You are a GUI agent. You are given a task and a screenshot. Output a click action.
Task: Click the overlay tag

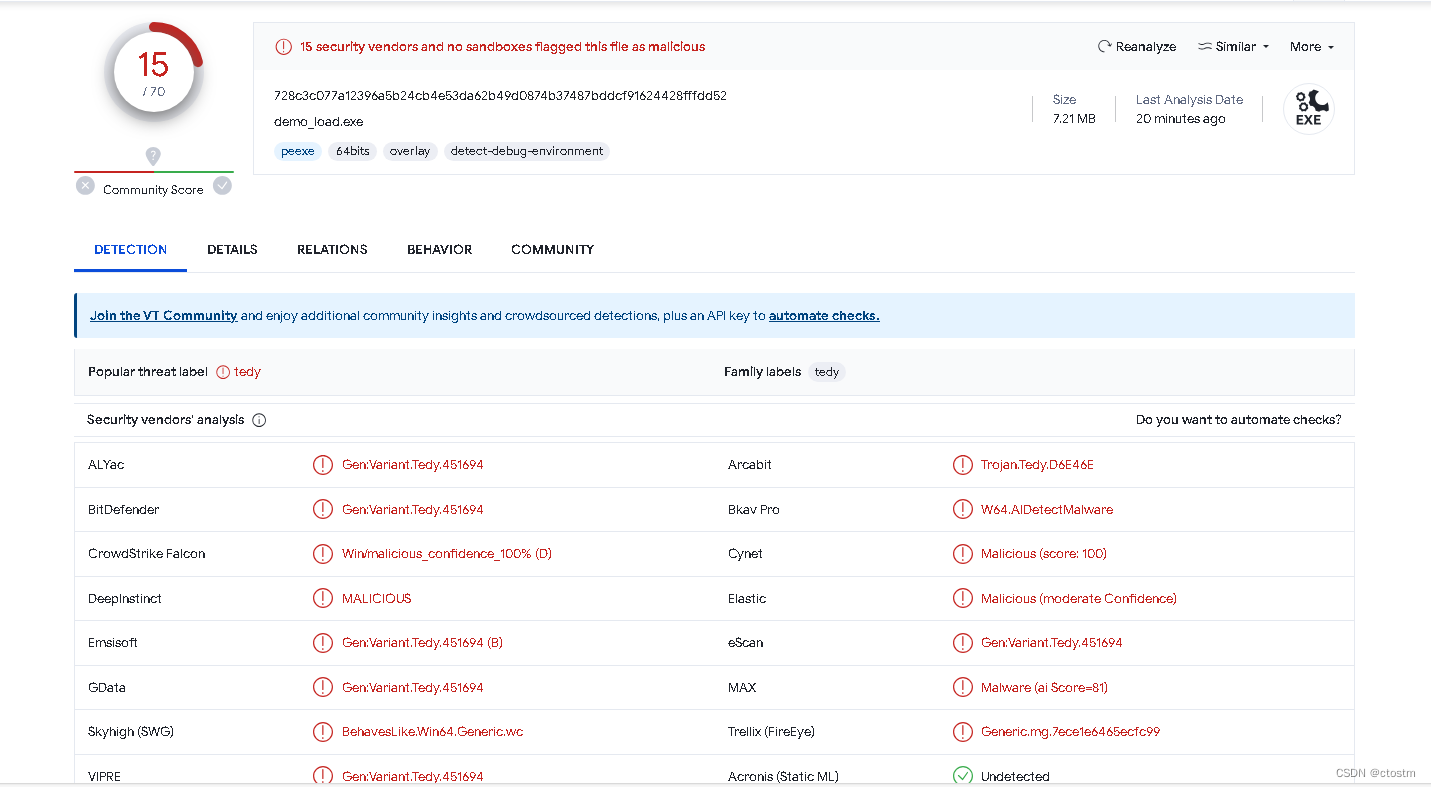[x=410, y=152]
